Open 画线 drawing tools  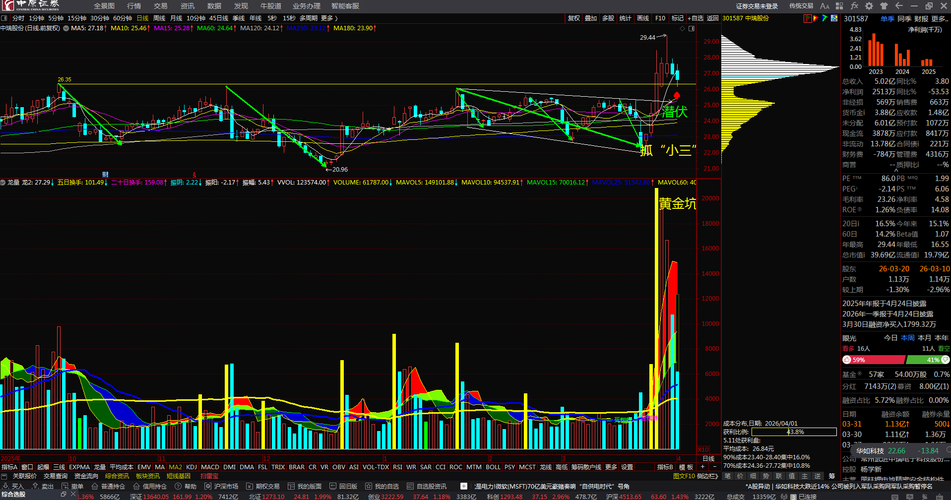pos(643,18)
